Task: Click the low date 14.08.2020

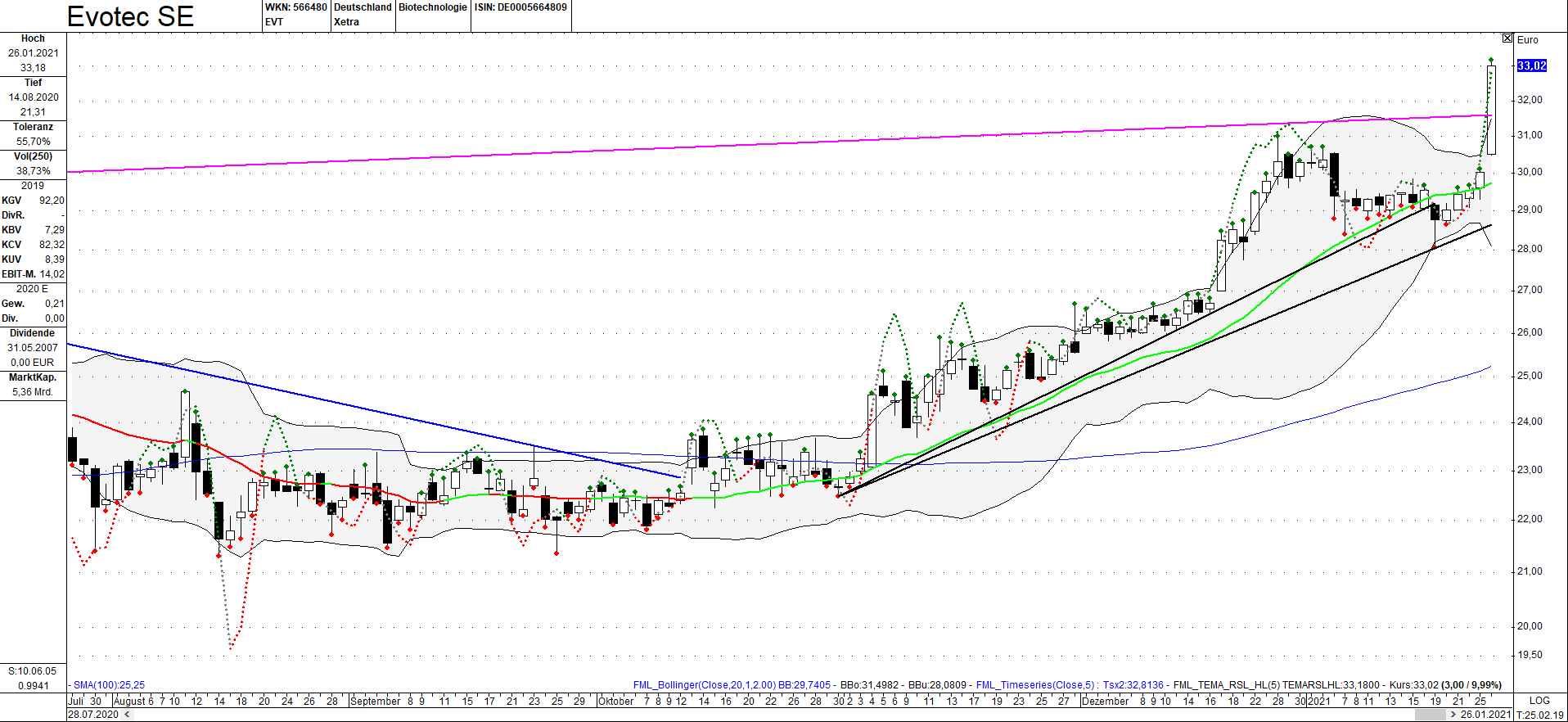Action: point(33,97)
